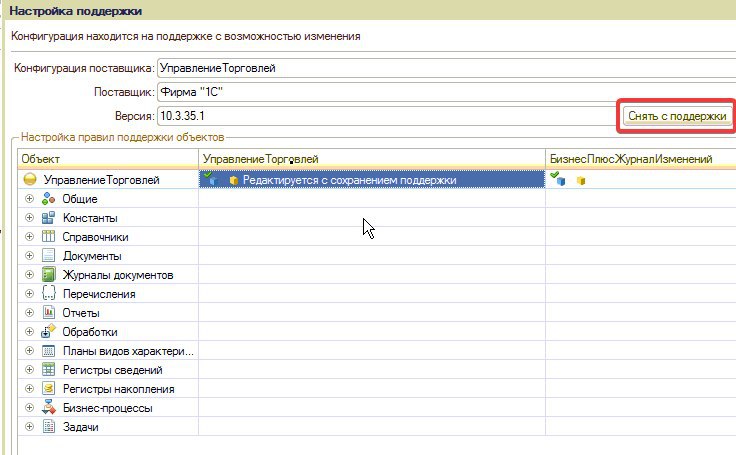Click the Конфигурация поставщика field

[446, 68]
